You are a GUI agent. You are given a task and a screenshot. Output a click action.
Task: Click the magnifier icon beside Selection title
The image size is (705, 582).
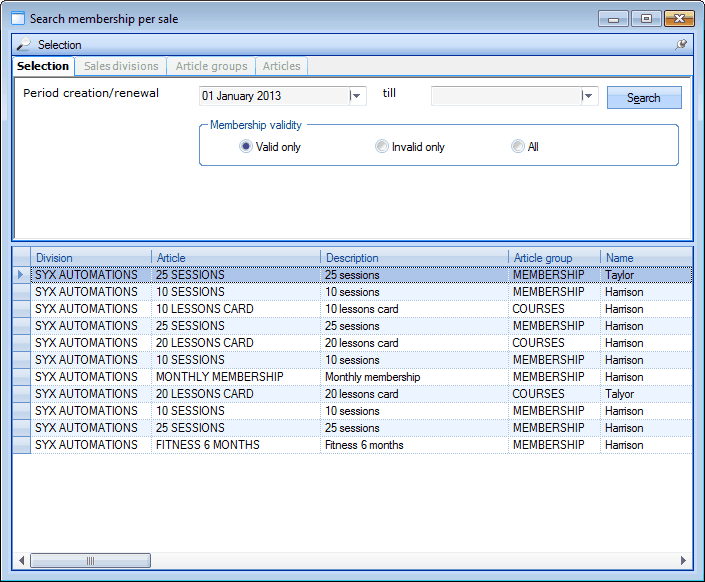point(24,45)
